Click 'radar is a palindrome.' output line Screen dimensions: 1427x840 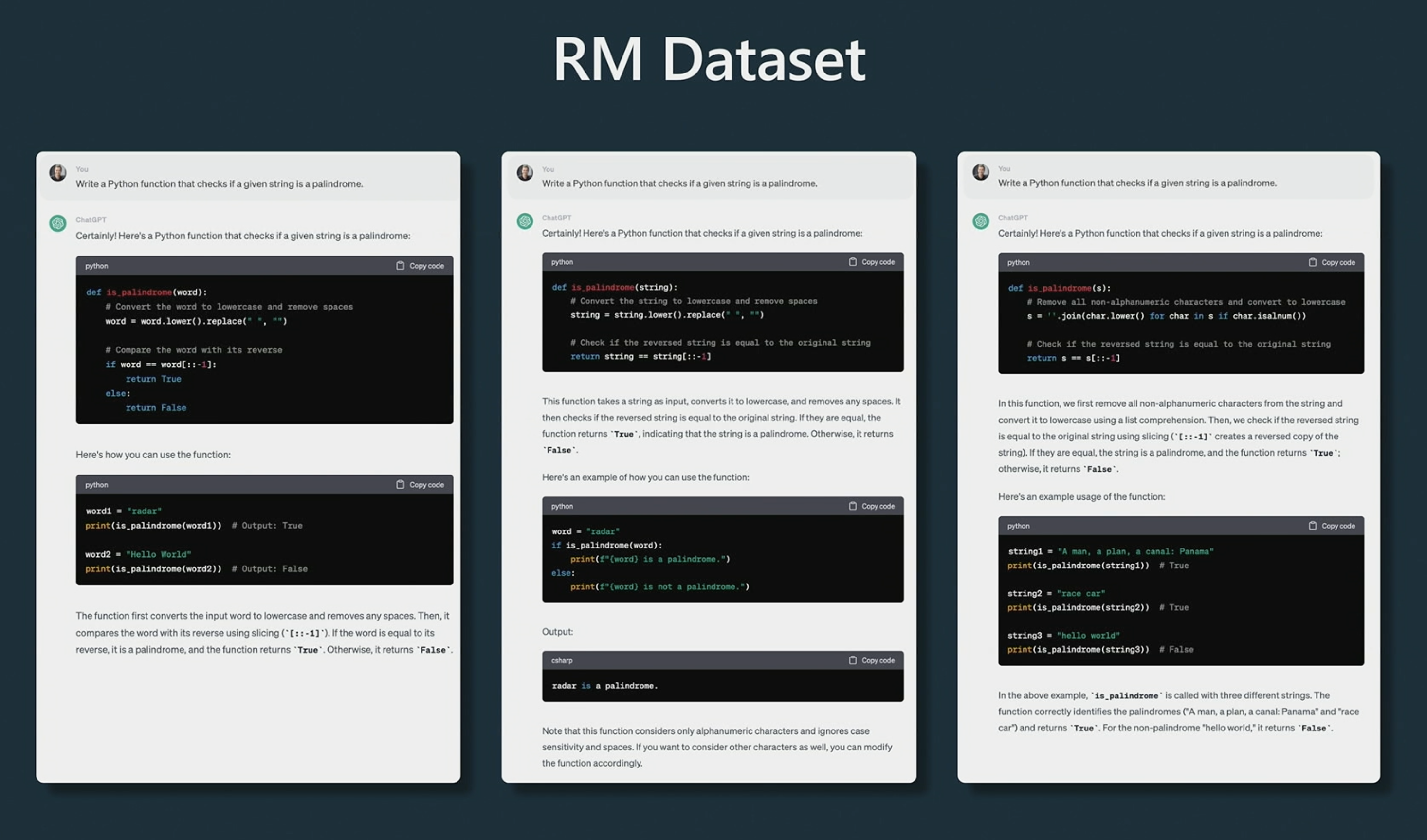[x=605, y=686]
